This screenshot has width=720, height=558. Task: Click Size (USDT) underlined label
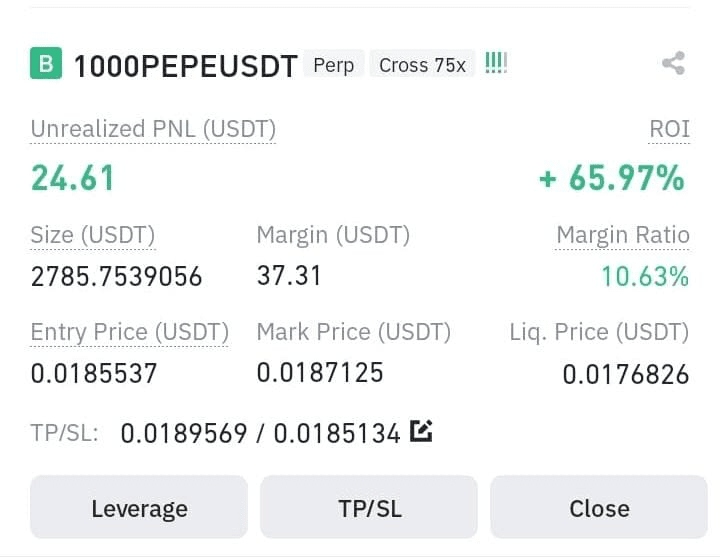93,235
